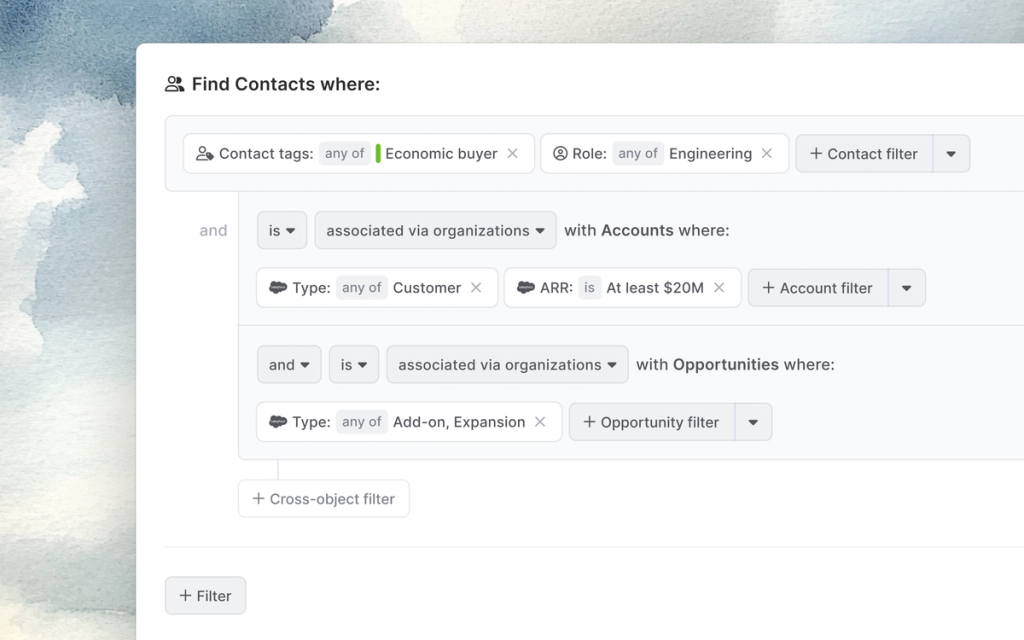1024x640 pixels.
Task: Expand the arrow beside "+ Account filter"
Action: (907, 287)
